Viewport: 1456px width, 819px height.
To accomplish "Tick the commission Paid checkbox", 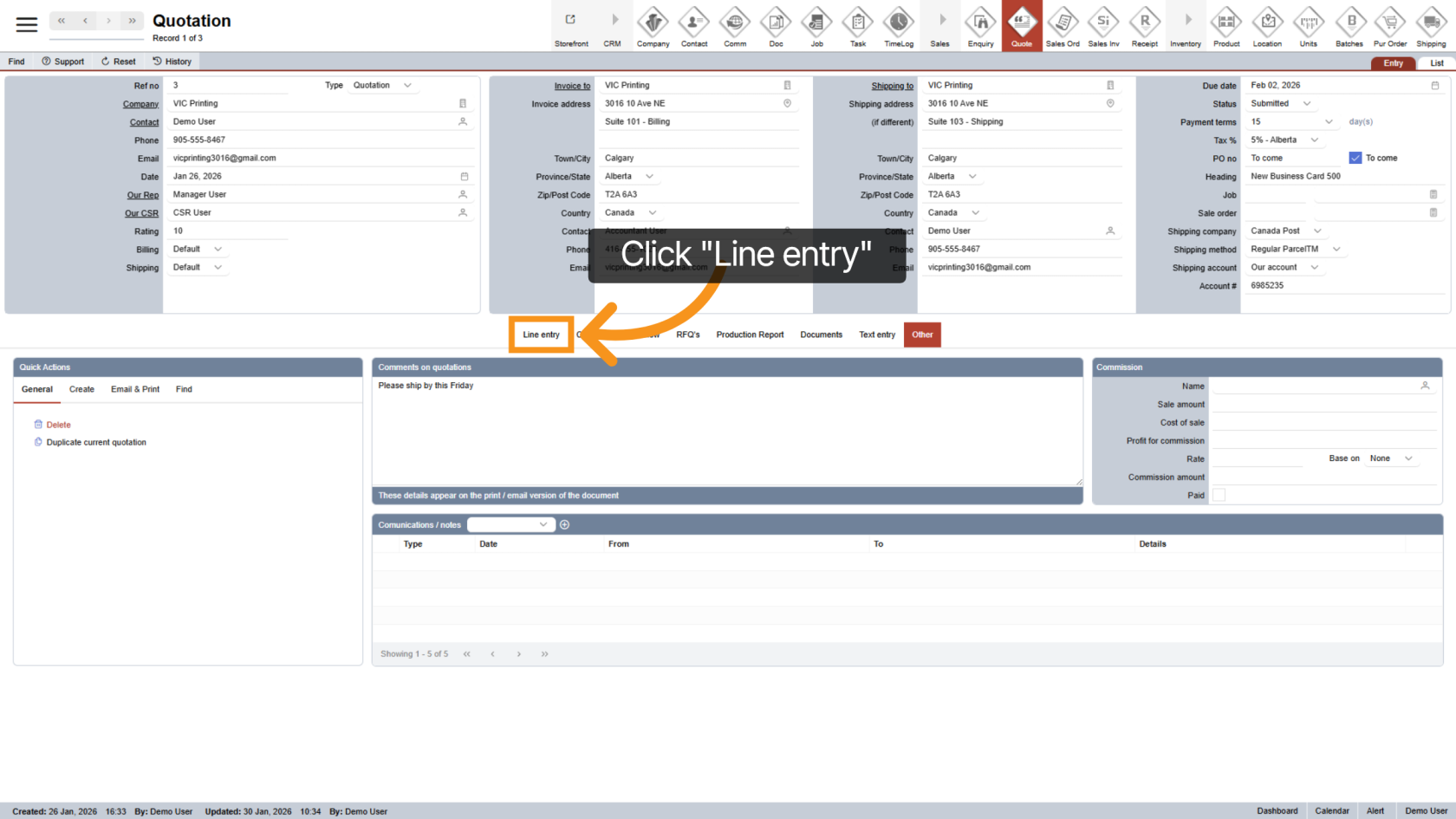I will pyautogui.click(x=1219, y=495).
